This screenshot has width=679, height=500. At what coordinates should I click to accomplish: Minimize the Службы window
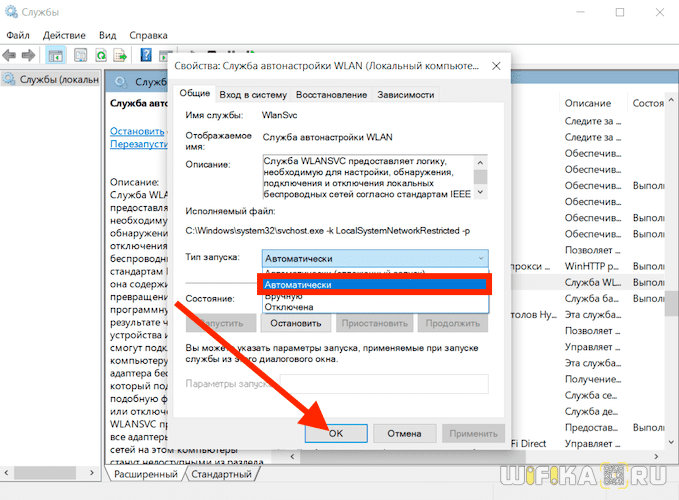click(x=580, y=12)
